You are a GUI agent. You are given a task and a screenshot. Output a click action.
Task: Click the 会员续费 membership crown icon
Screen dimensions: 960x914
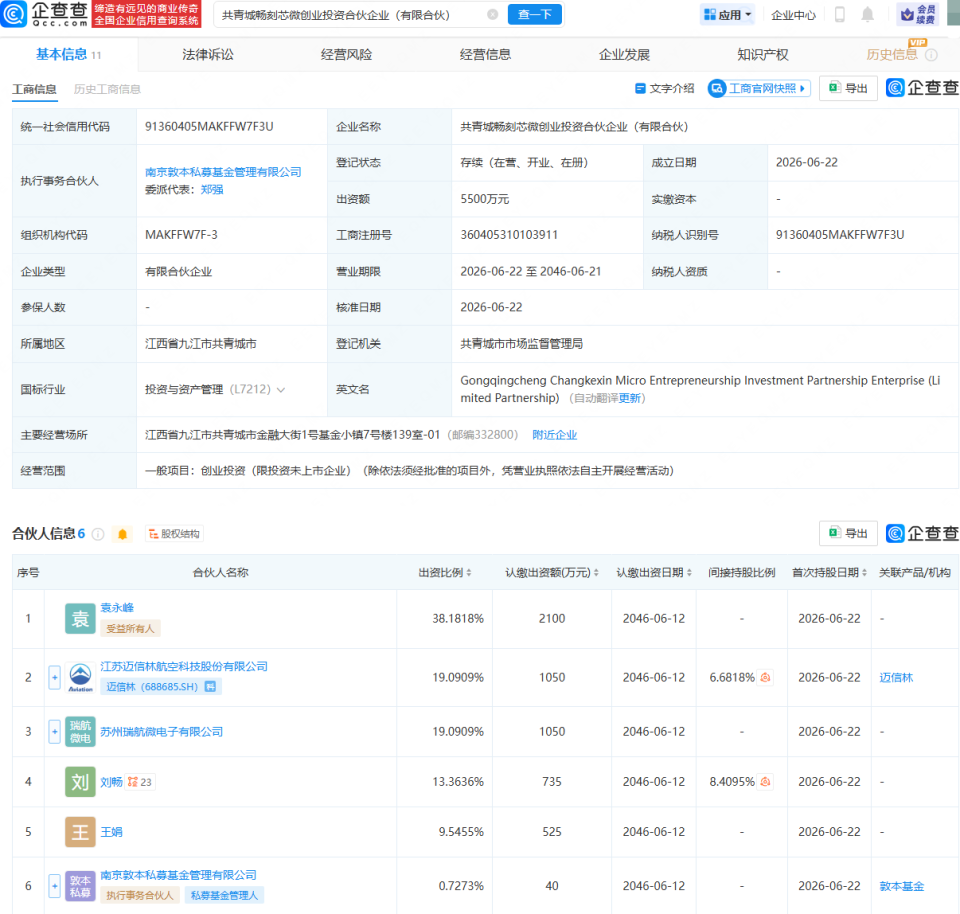917,15
